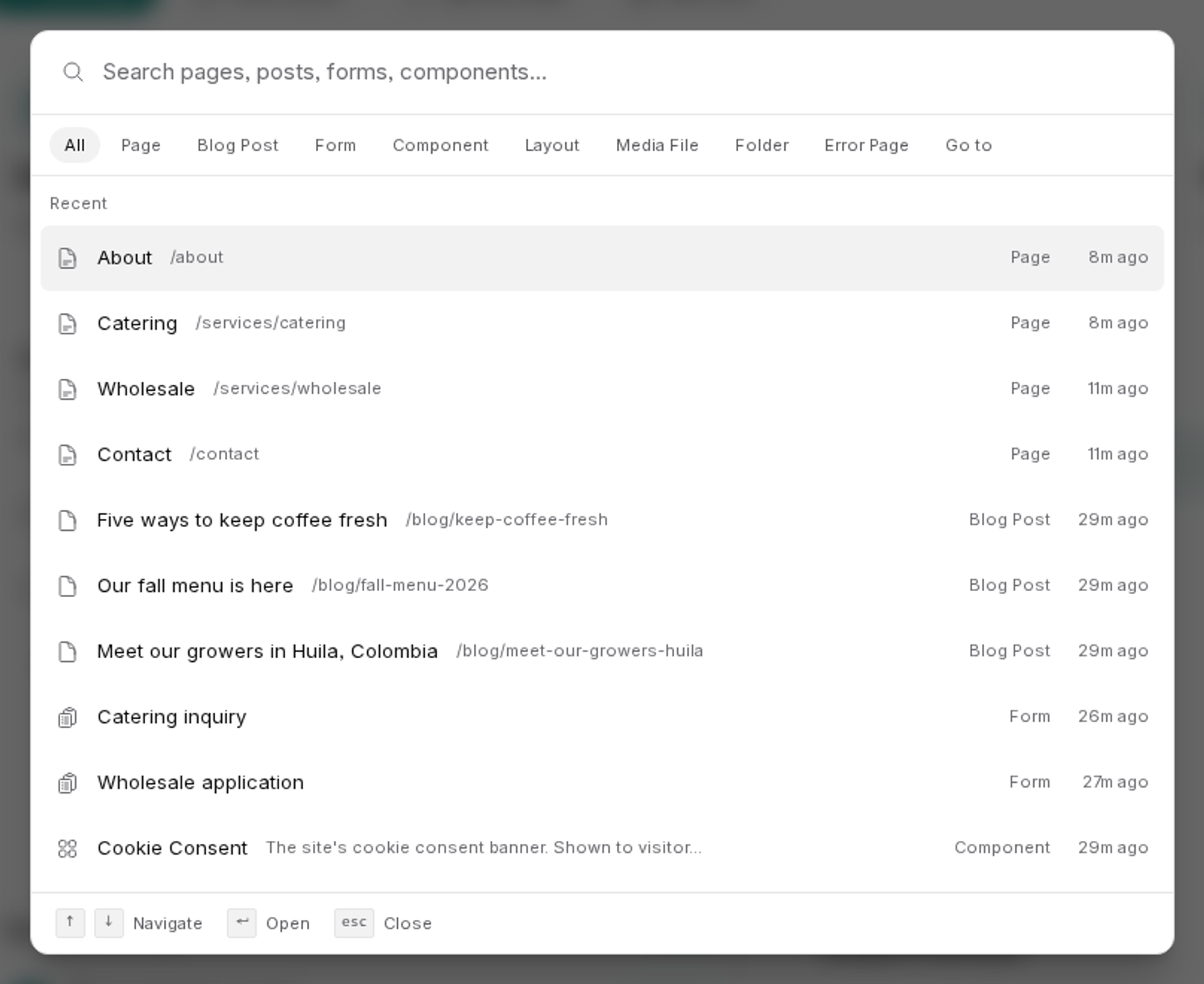The width and height of the screenshot is (1204, 984).
Task: Open the Catering inquiry form
Action: [x=602, y=717]
